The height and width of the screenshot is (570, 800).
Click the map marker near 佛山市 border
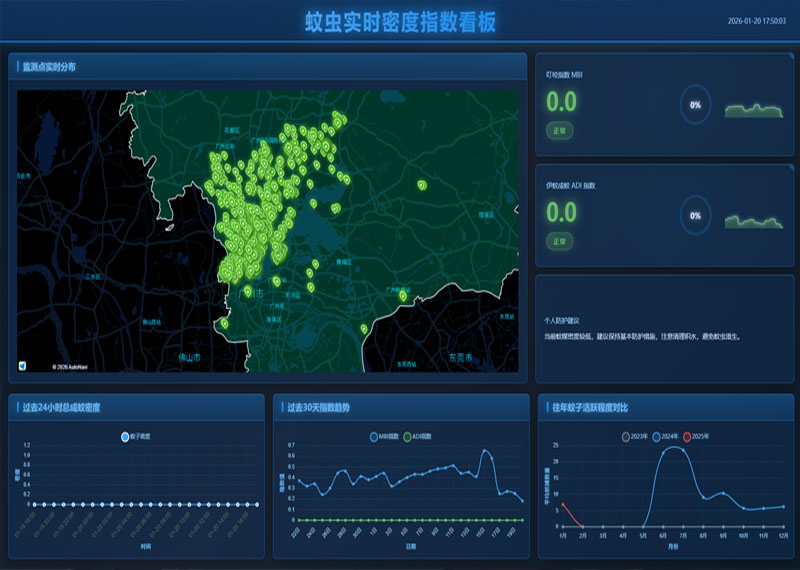224,323
